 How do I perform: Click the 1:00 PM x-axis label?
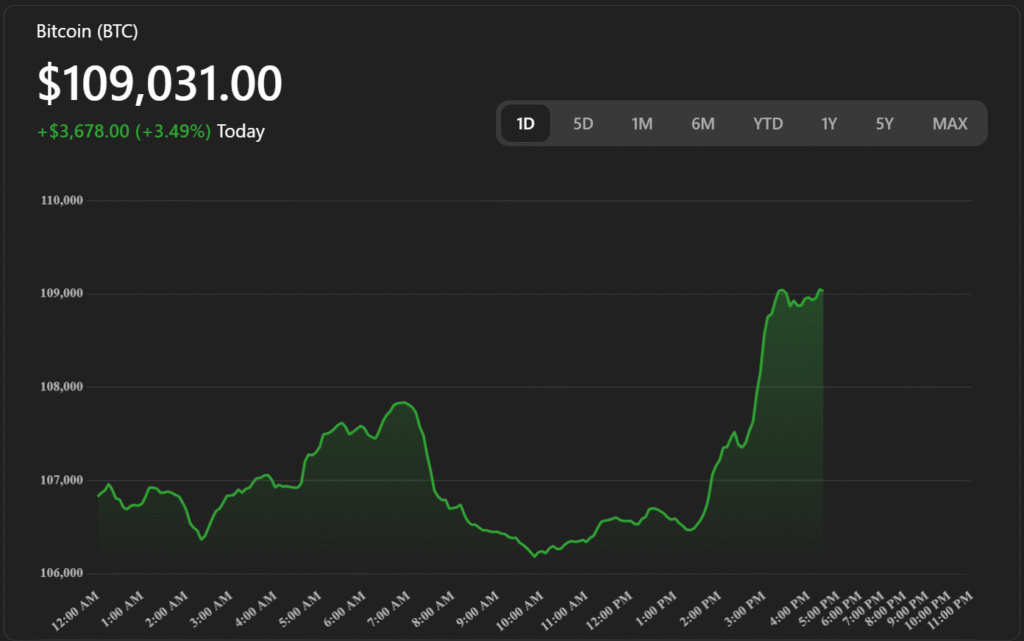click(x=656, y=609)
